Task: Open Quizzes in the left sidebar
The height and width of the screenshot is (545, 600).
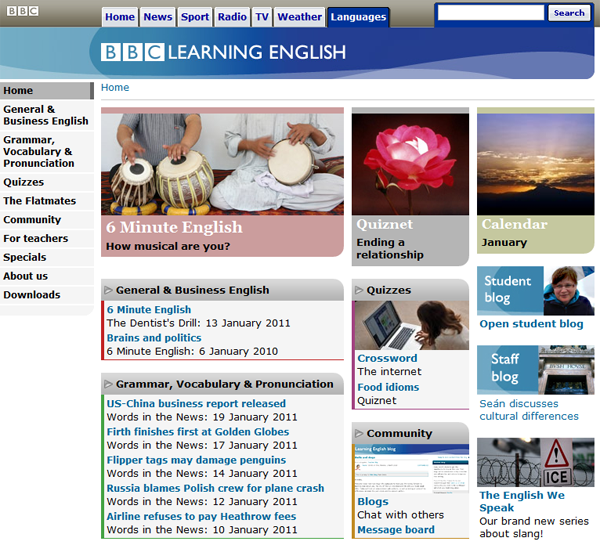Action: click(47, 182)
